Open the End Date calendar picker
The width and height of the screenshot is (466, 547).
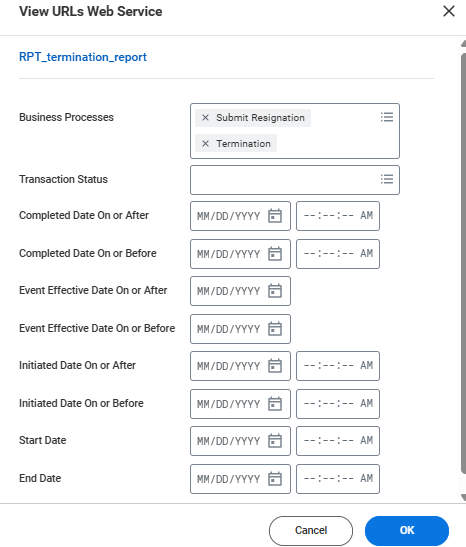click(x=275, y=479)
